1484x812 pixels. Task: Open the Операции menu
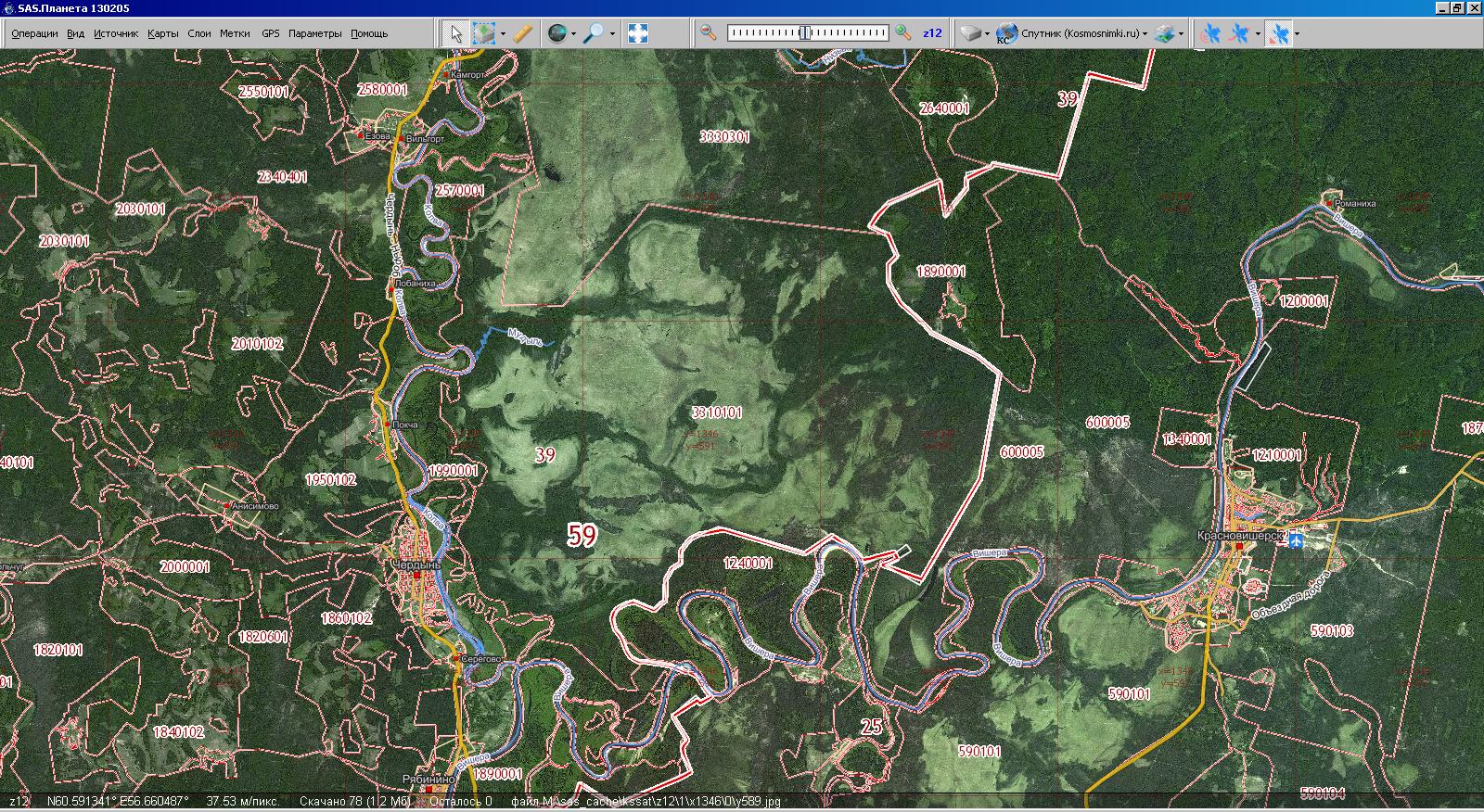pyautogui.click(x=34, y=33)
